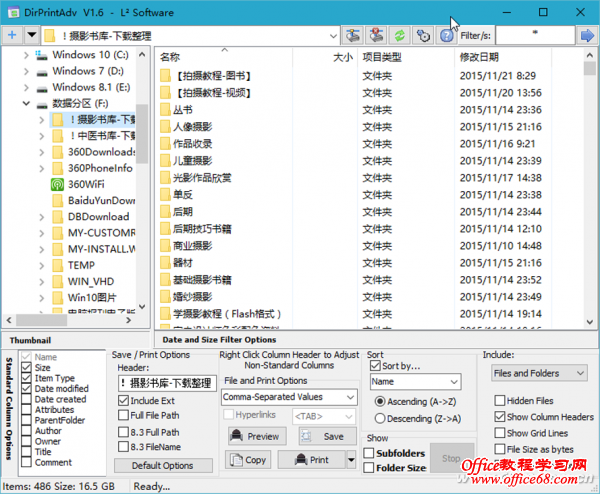This screenshot has height=494, width=600.
Task: Click the WIN_VHD folder icon in tree
Action: point(57,282)
